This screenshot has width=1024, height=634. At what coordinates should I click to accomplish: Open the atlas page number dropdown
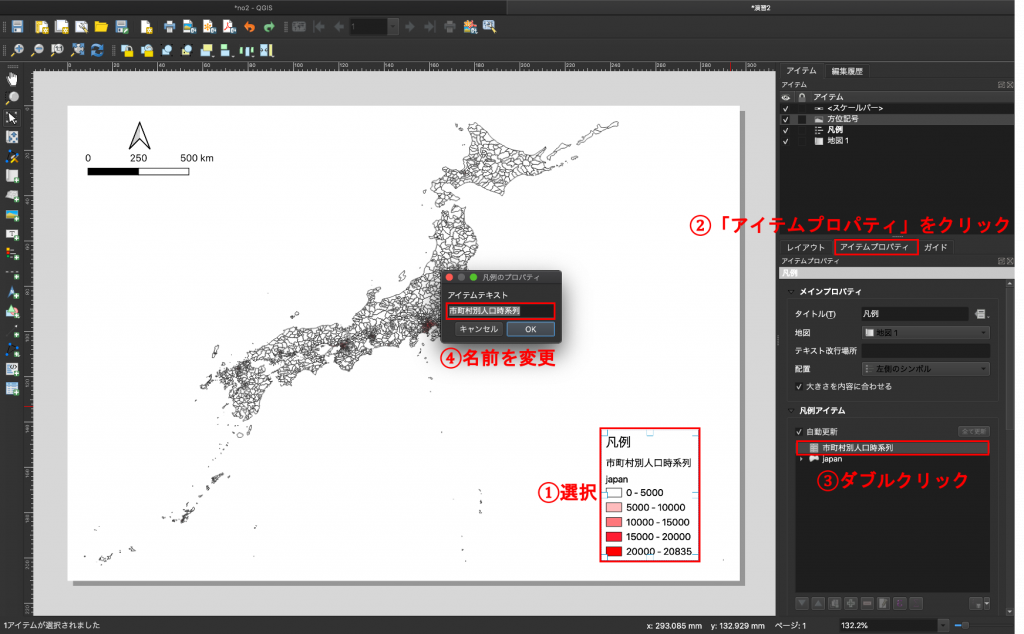[393, 27]
